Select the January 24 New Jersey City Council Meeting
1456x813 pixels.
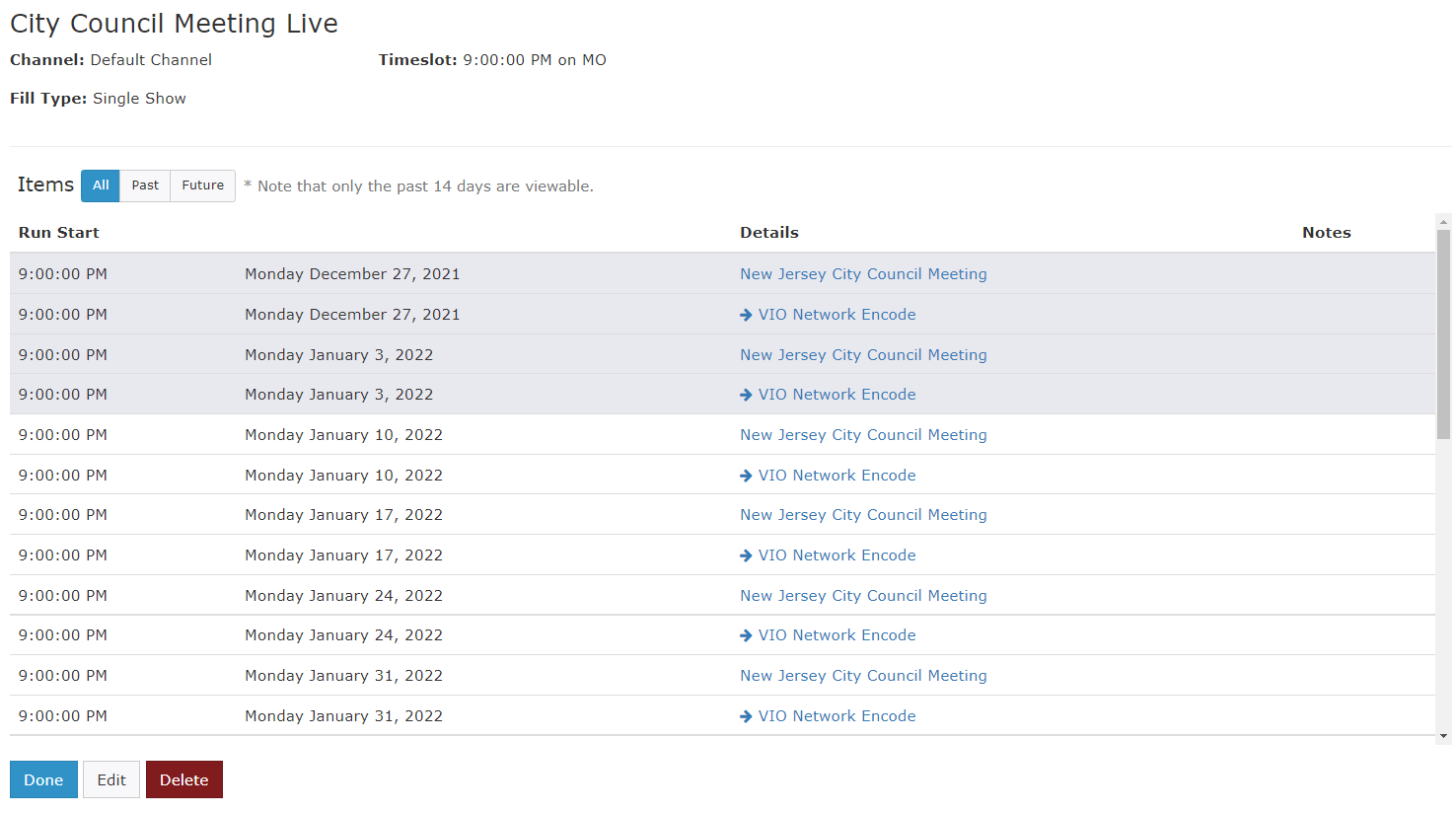(863, 596)
